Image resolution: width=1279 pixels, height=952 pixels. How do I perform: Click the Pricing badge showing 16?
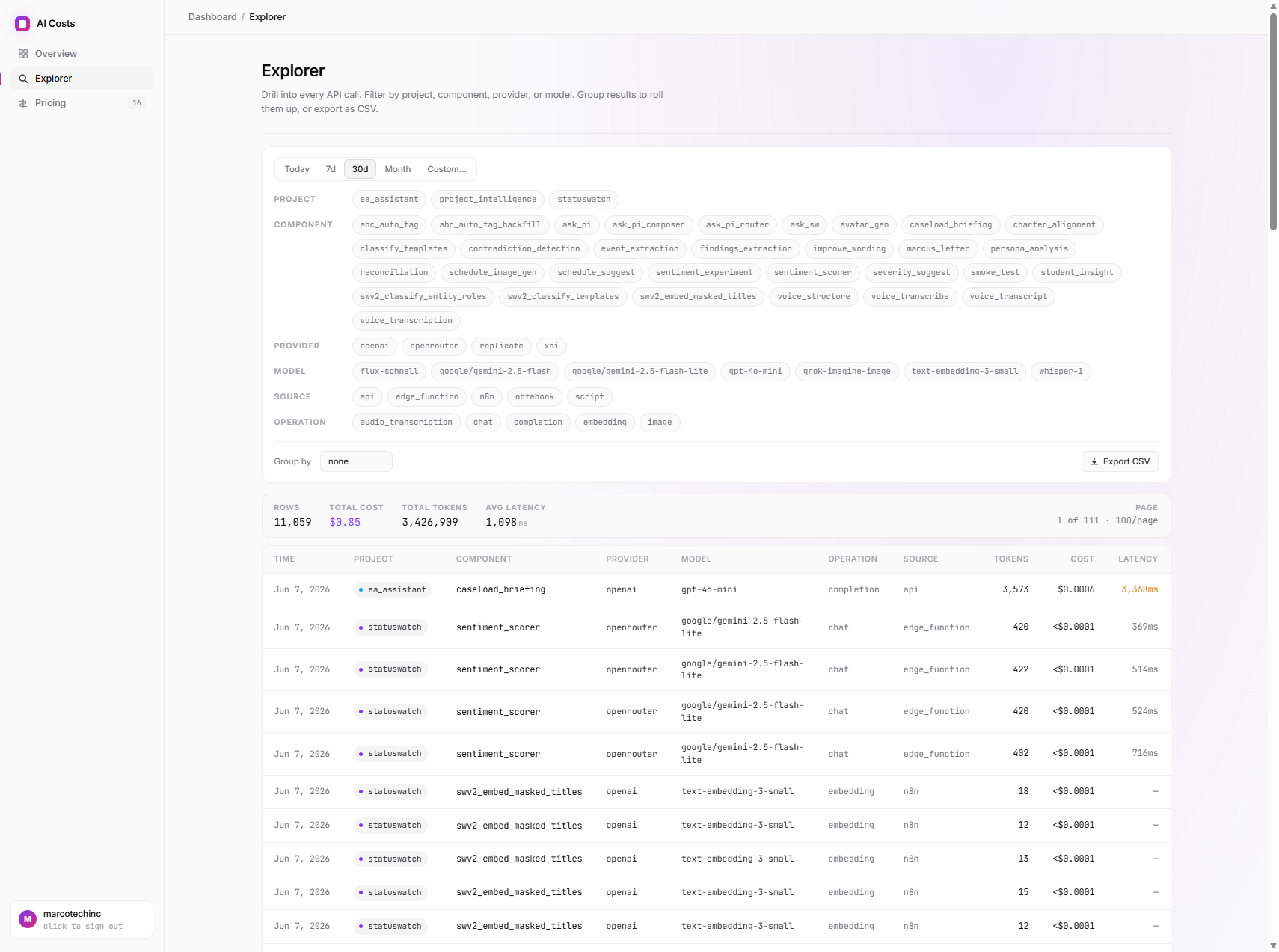(x=137, y=103)
